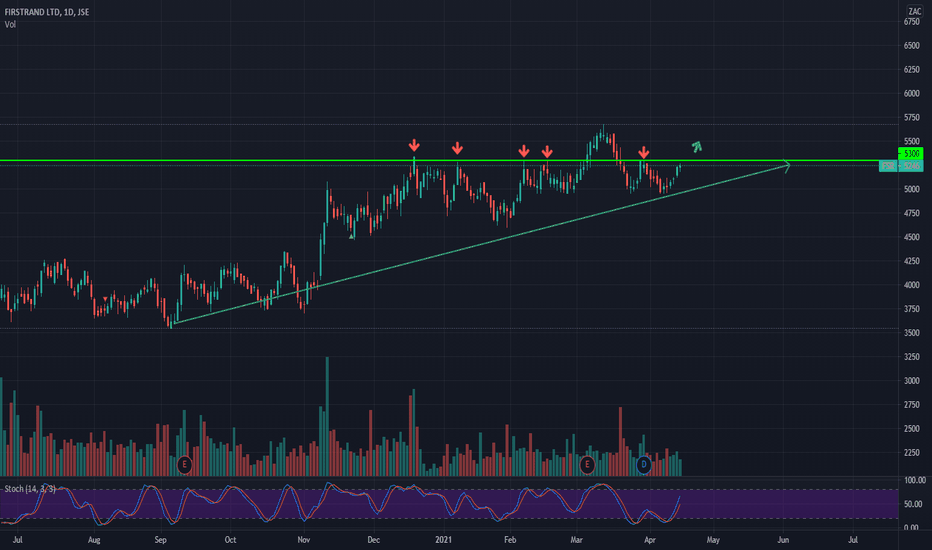Click the 3000 price axis label
Viewport: 932px width, 550px height.
pos(911,381)
